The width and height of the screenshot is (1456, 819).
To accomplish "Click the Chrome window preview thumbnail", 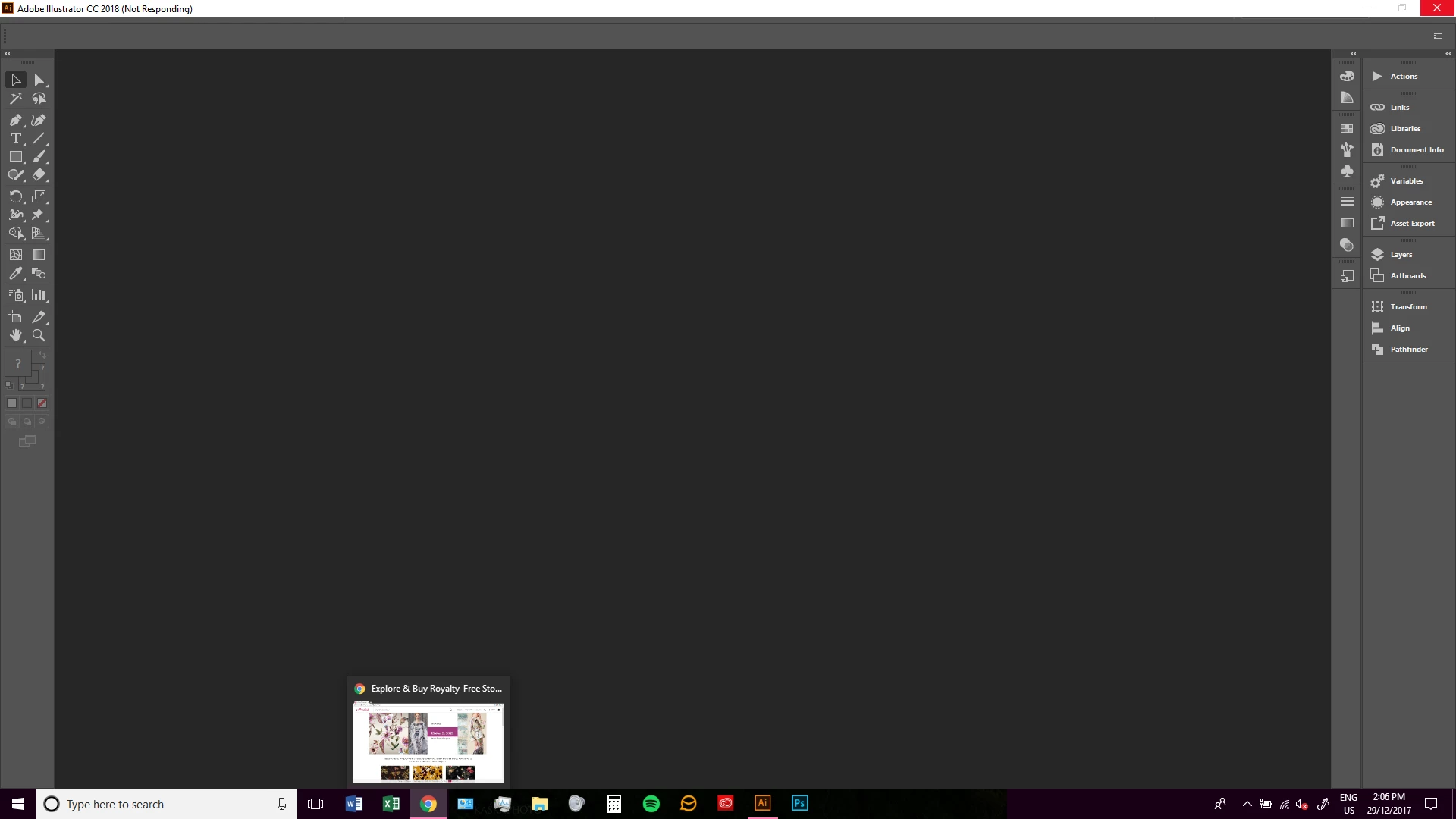I will 428,742.
